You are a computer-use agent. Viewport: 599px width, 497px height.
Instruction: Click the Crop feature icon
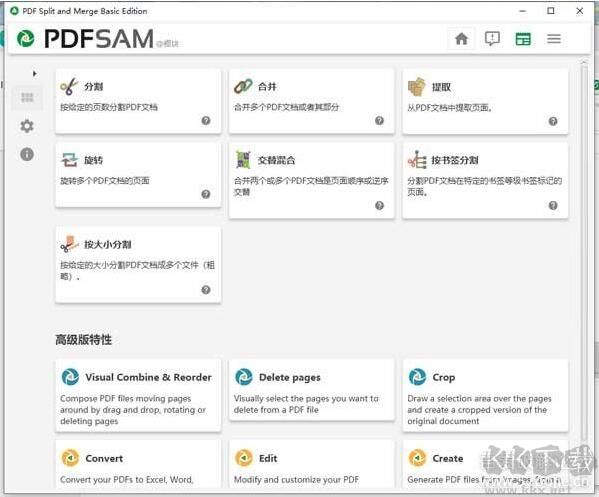point(417,377)
